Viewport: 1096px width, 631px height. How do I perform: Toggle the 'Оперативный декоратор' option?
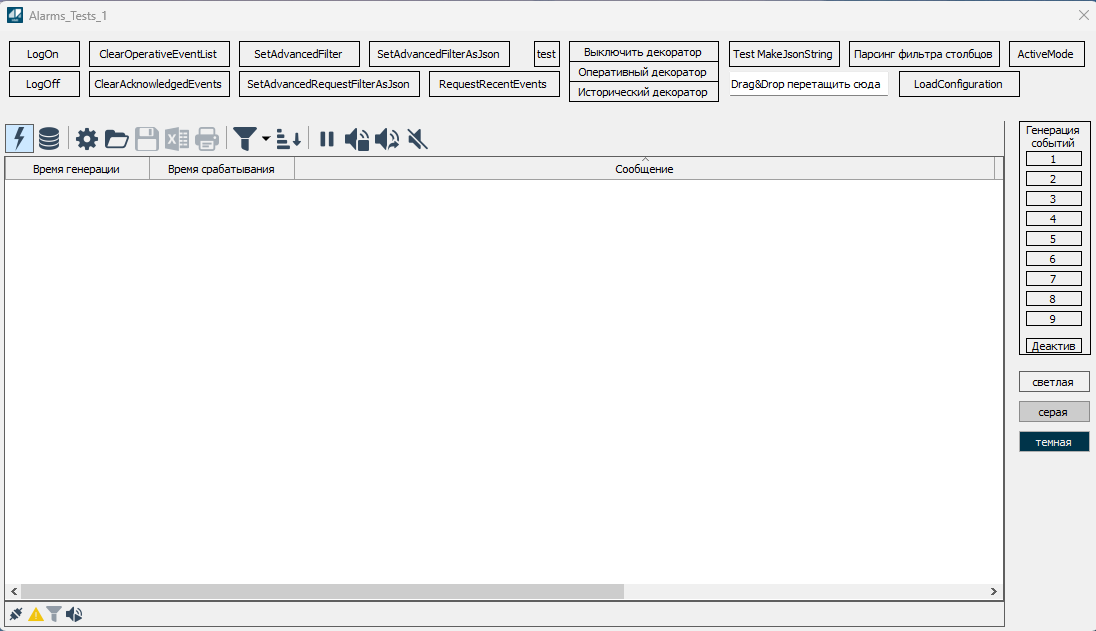tap(642, 72)
